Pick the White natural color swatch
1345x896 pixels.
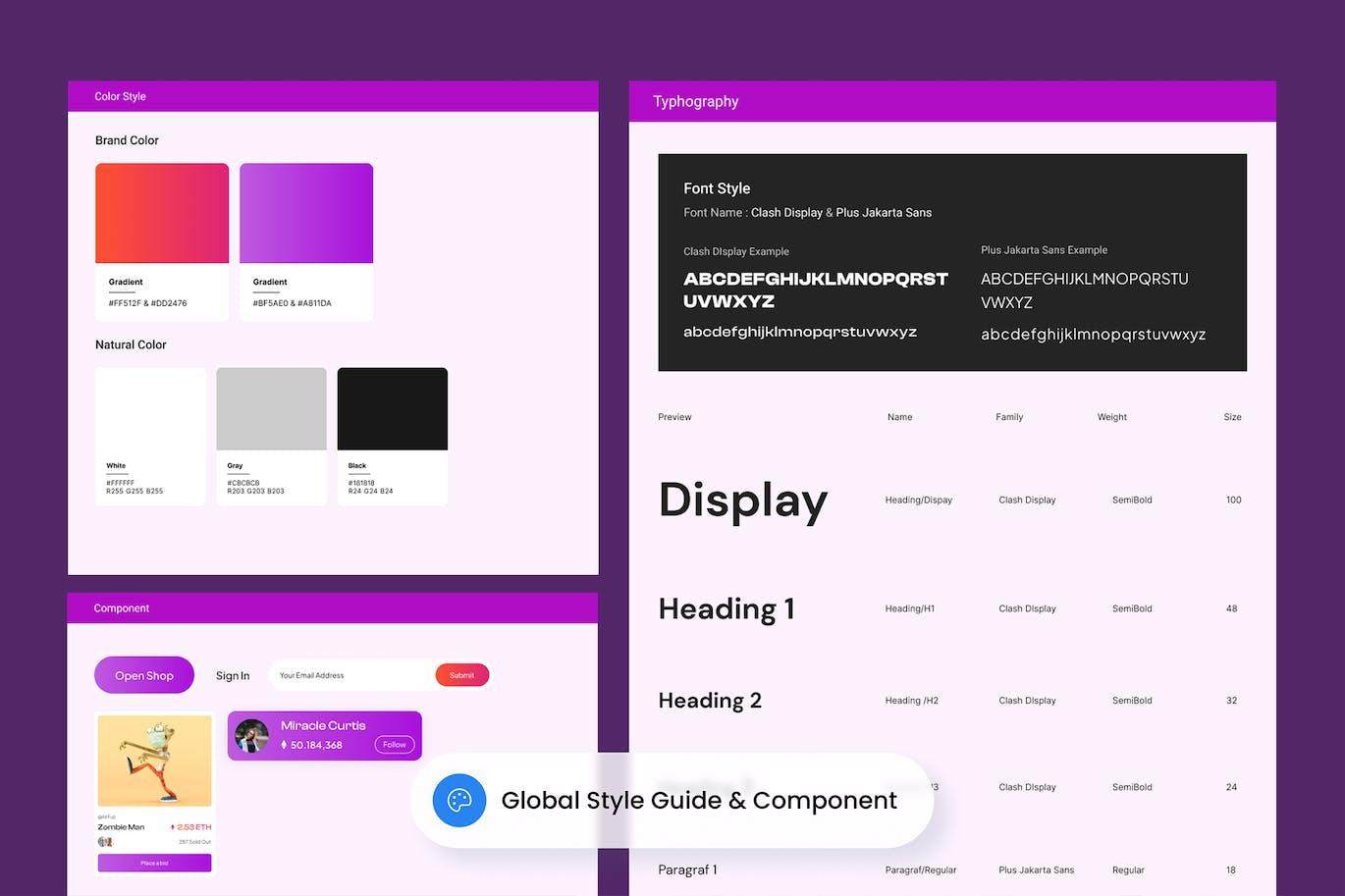pos(150,409)
